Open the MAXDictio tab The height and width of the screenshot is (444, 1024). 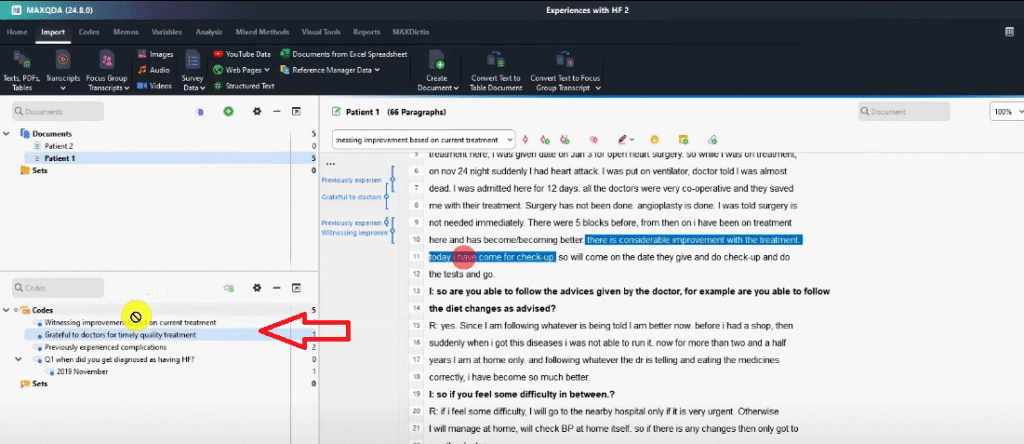[x=411, y=32]
